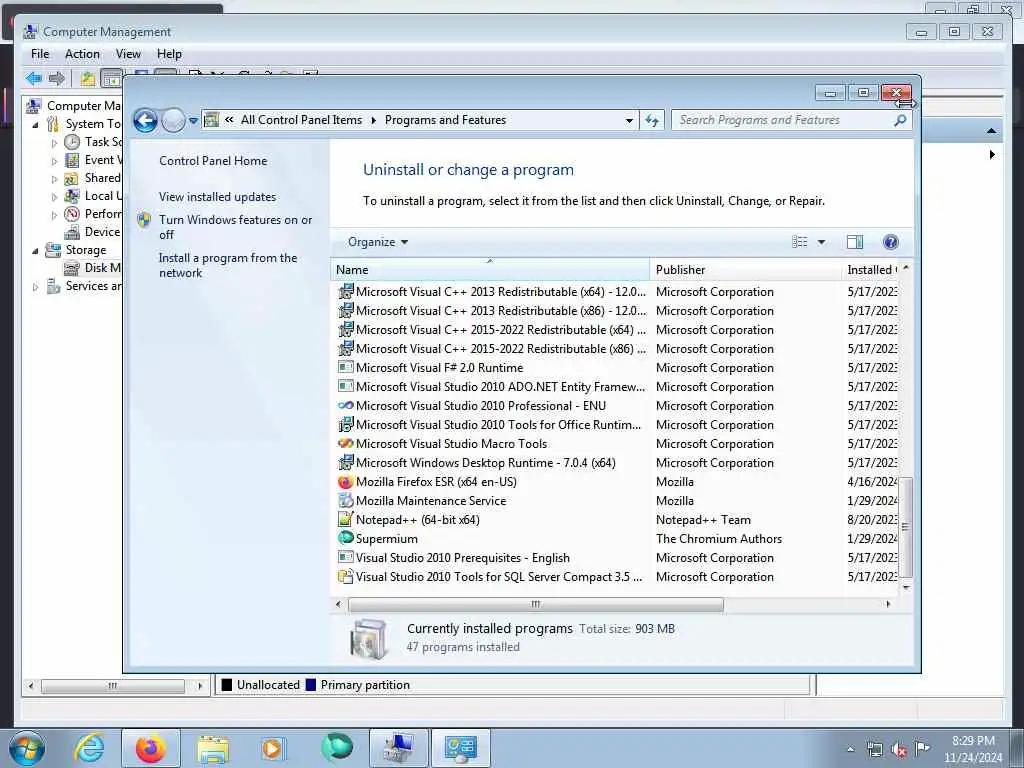Viewport: 1024px width, 768px height.
Task: Select Visual Studio 2010 Tools for SQL Server Compact
Action: pos(614,577)
